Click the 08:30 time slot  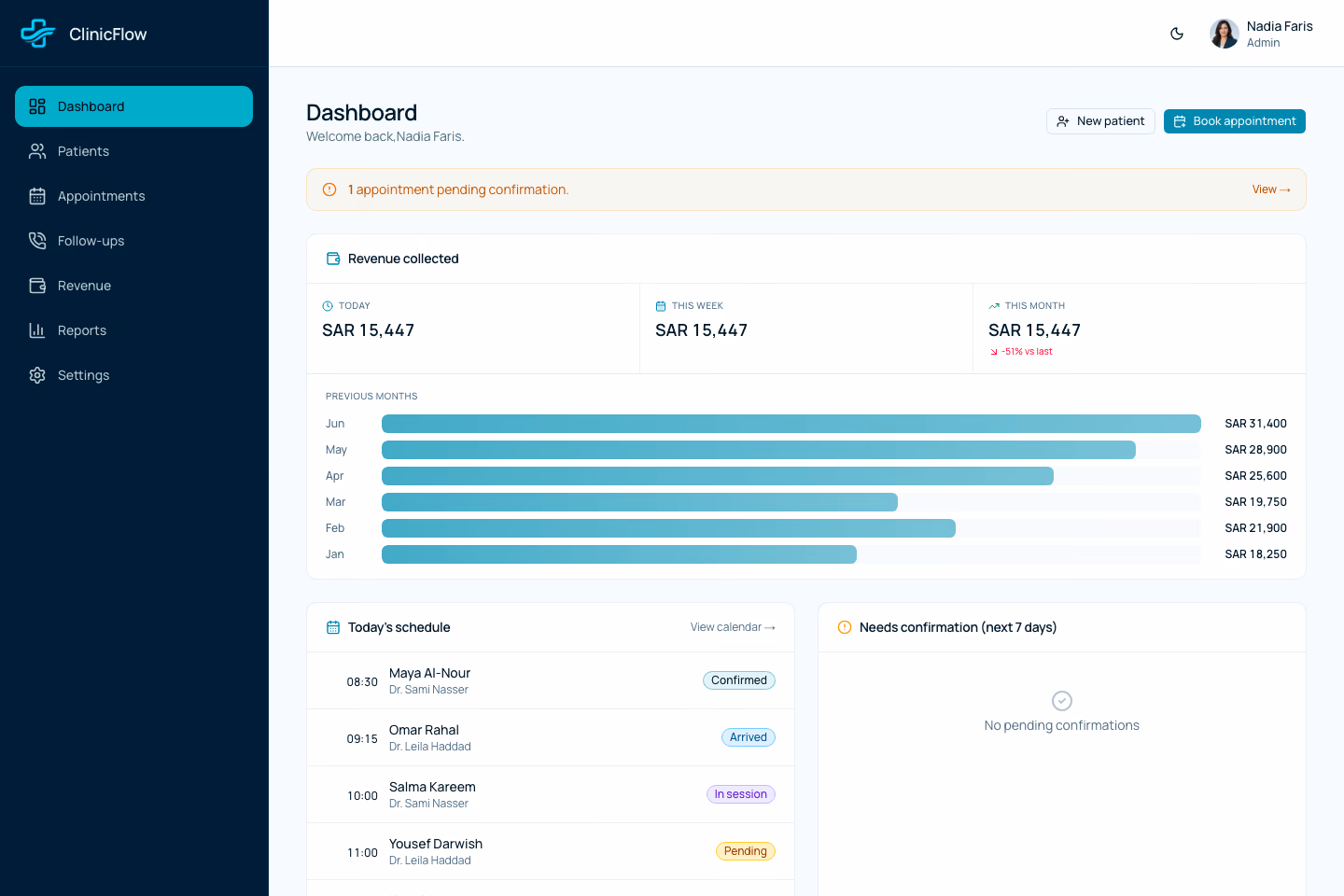pyautogui.click(x=362, y=682)
